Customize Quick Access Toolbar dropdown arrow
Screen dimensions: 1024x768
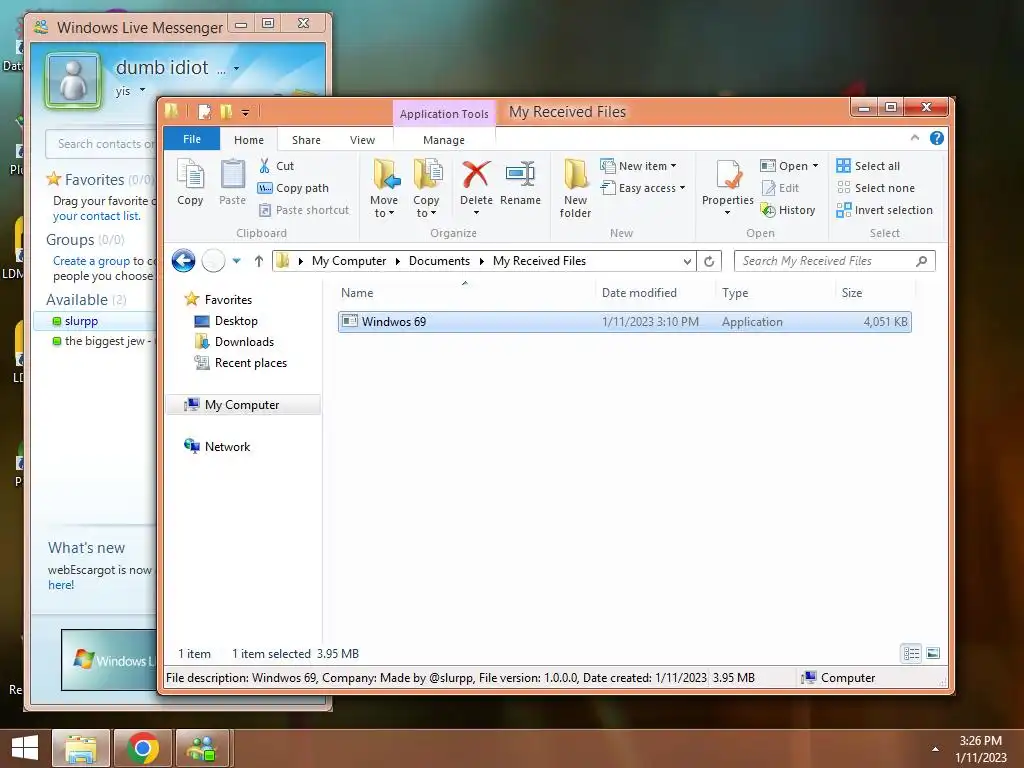click(246, 113)
